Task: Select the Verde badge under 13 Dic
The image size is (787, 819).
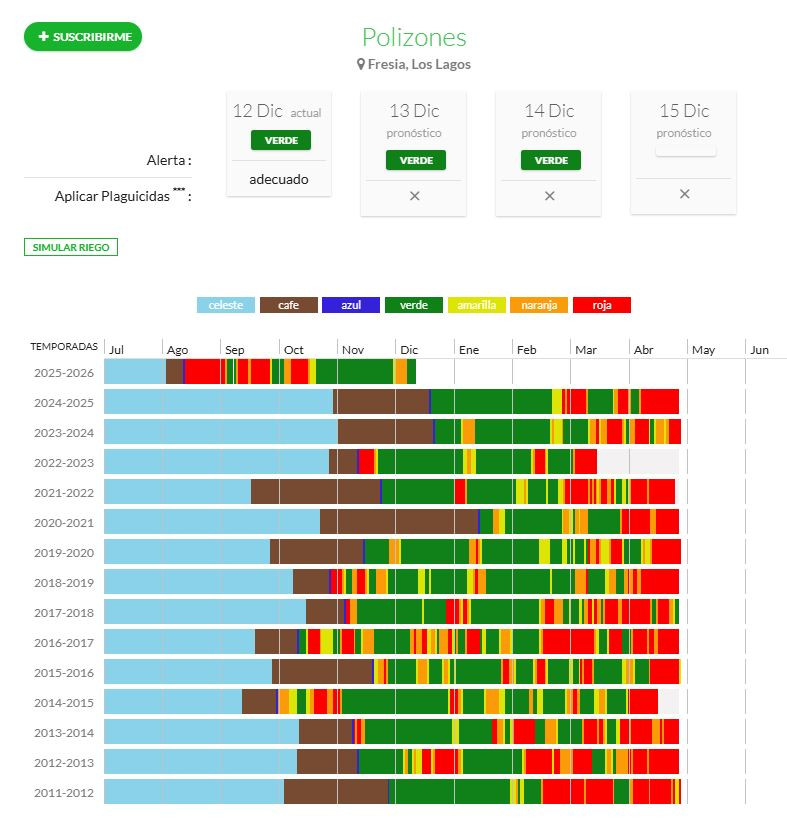Action: 415,160
